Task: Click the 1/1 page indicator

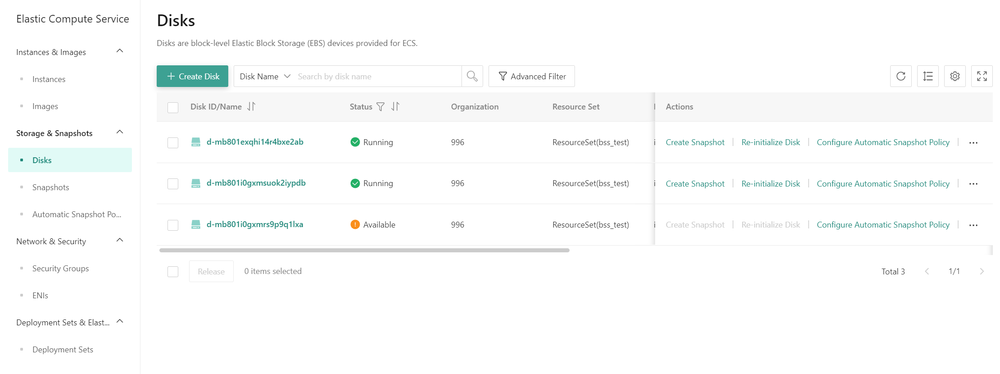Action: (954, 271)
